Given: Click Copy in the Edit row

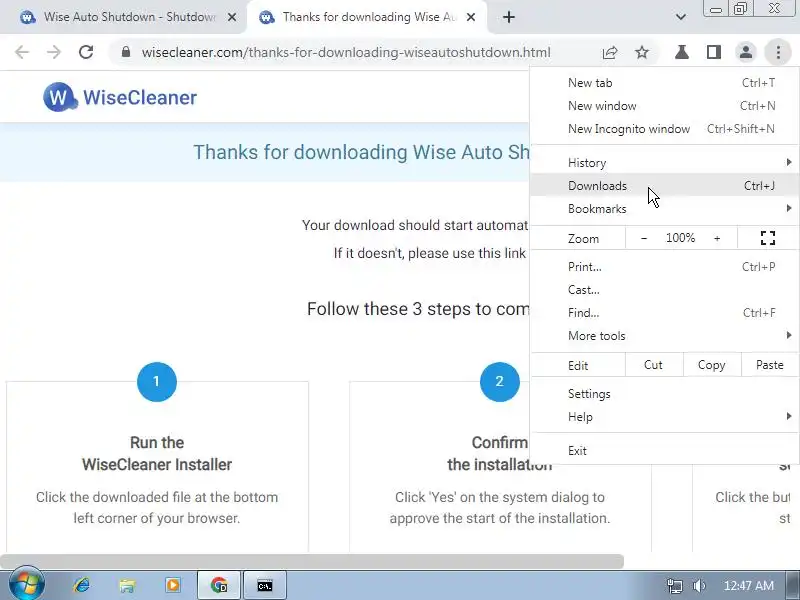Looking at the screenshot, I should click(x=712, y=365).
